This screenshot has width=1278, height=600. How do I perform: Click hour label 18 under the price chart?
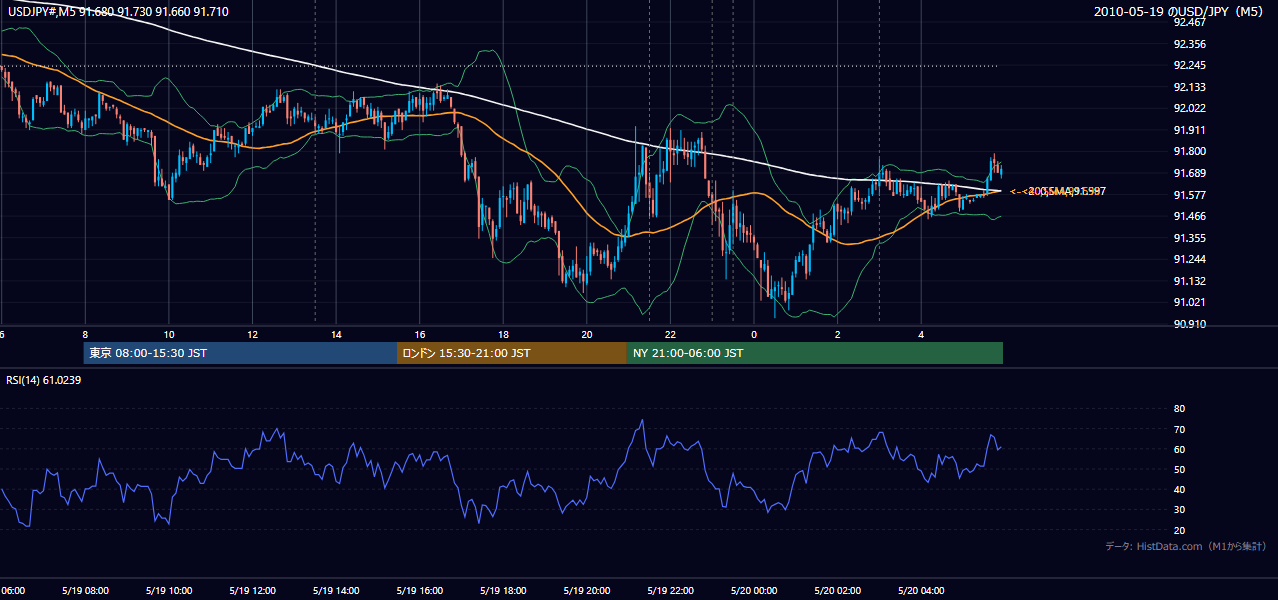pyautogui.click(x=504, y=335)
